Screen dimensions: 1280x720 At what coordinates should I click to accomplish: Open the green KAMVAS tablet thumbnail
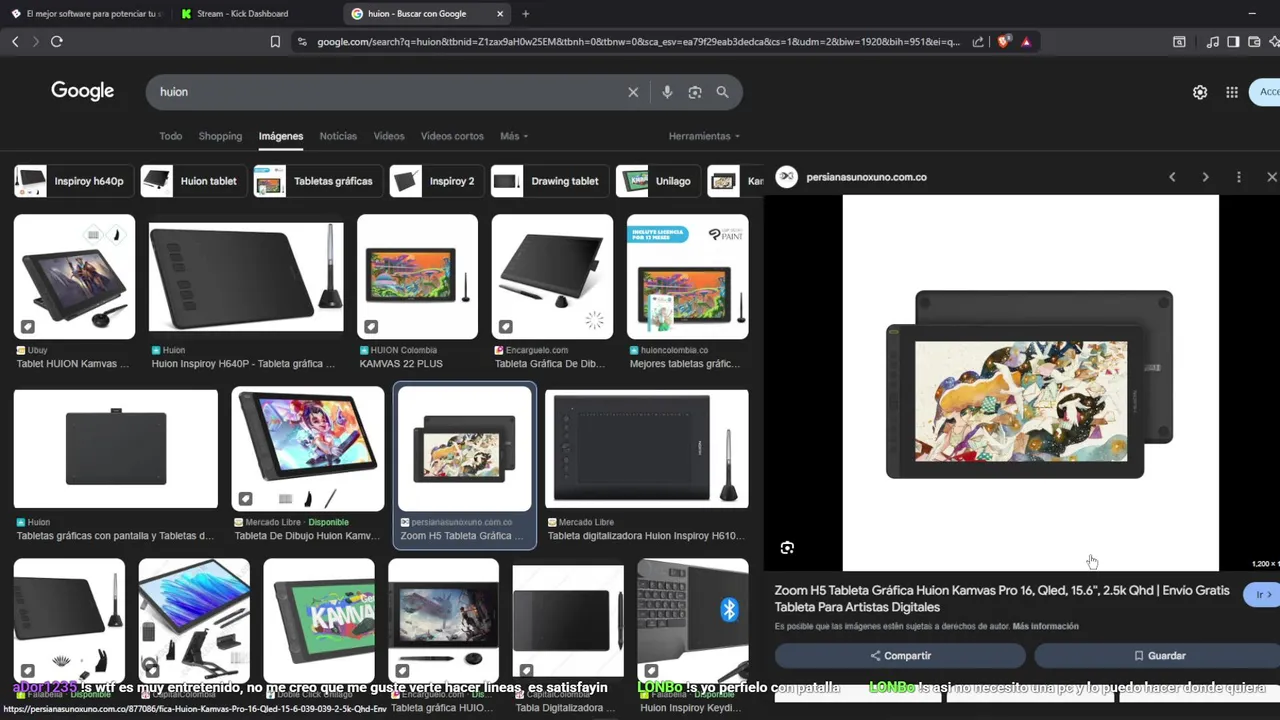[x=319, y=620]
